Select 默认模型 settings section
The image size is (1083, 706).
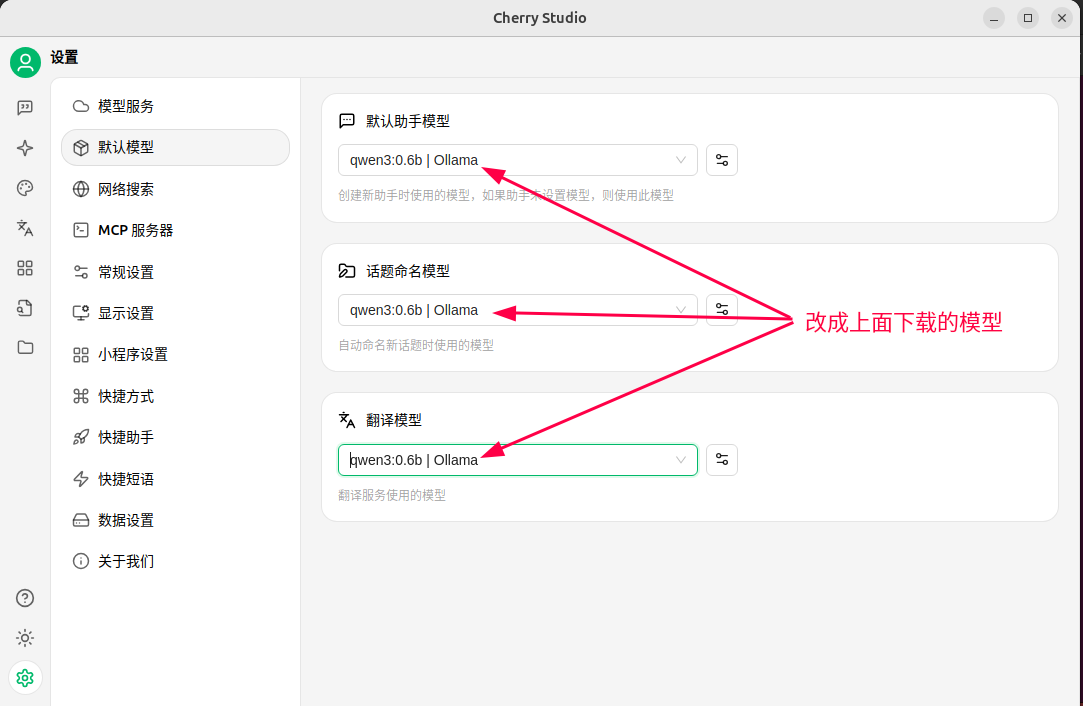(175, 147)
